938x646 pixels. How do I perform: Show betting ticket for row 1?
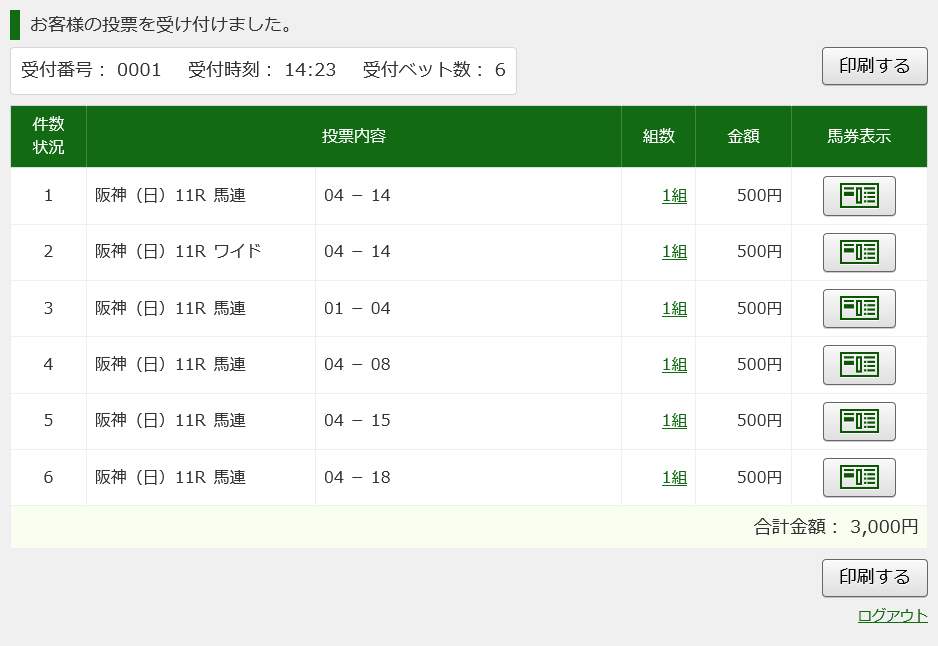(x=859, y=196)
